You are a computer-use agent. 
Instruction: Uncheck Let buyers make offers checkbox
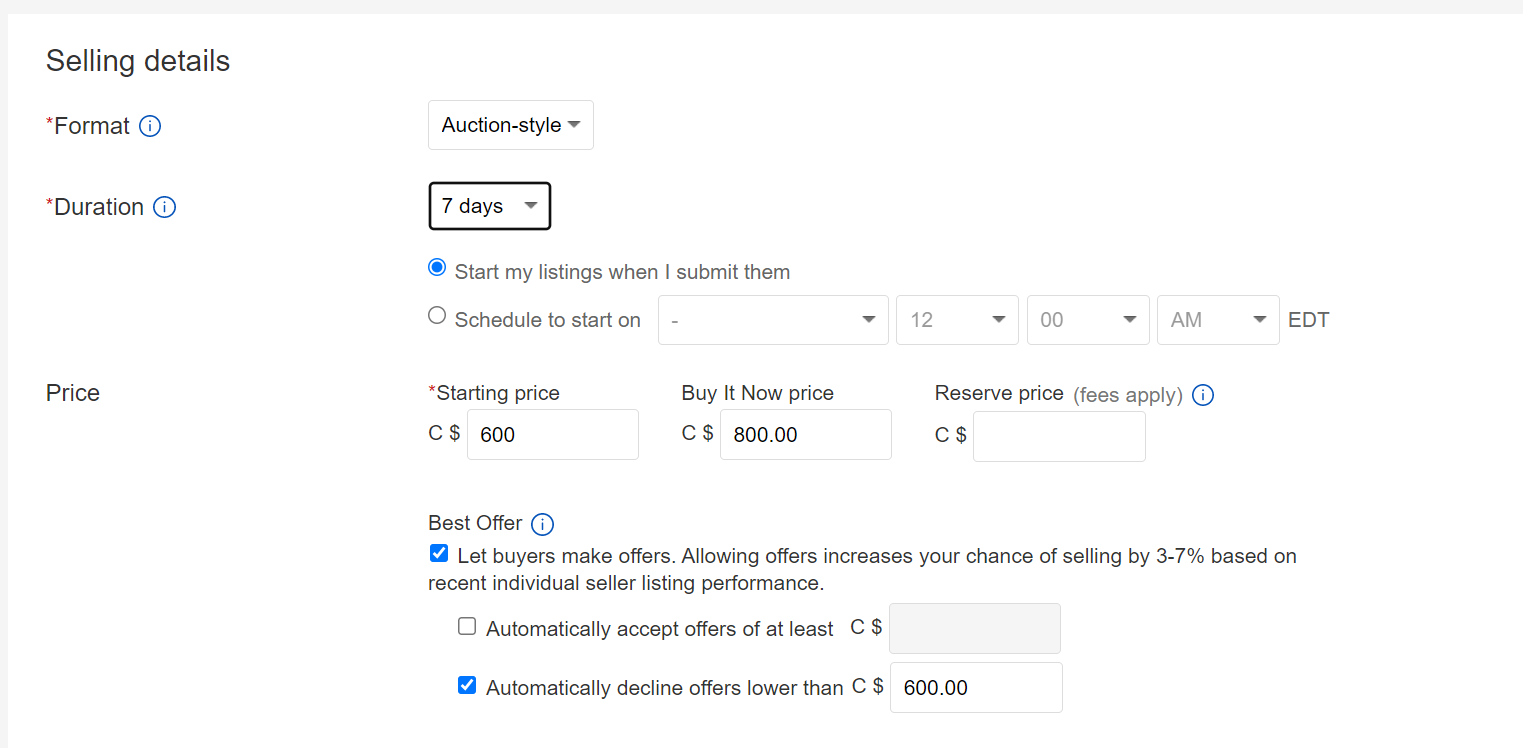(439, 553)
